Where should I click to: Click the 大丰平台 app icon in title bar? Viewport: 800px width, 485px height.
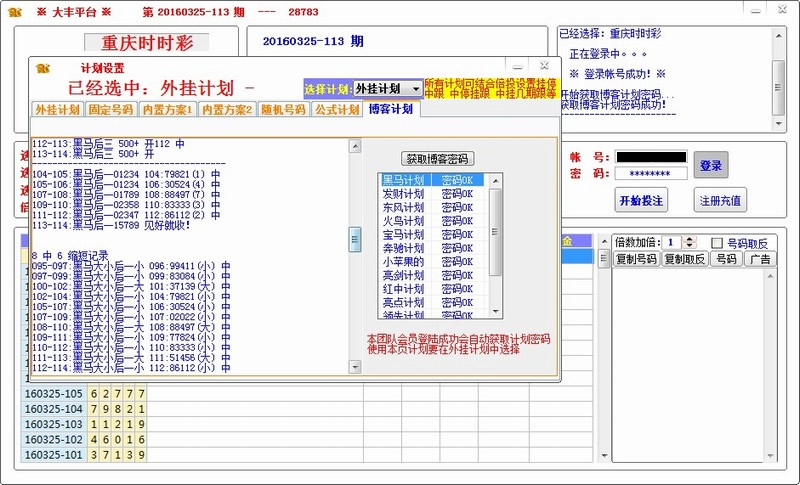15,11
